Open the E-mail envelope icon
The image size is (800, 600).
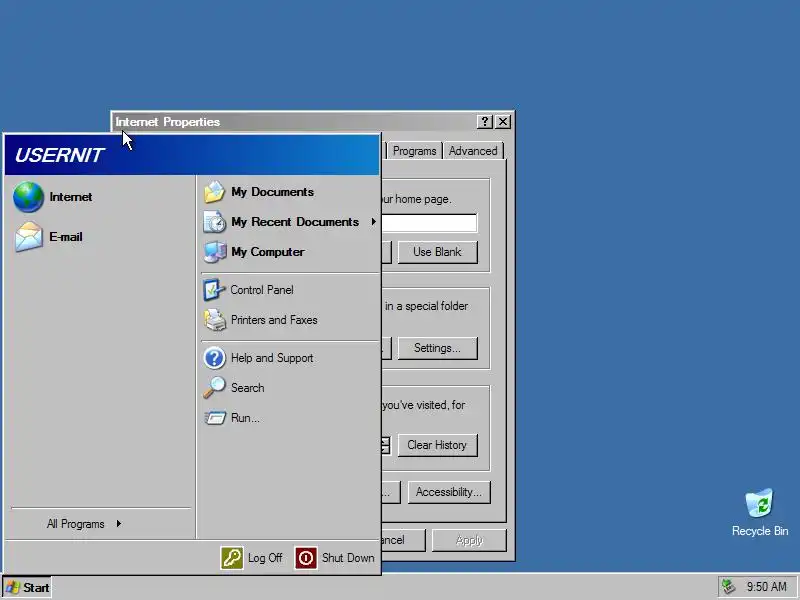pyautogui.click(x=29, y=237)
